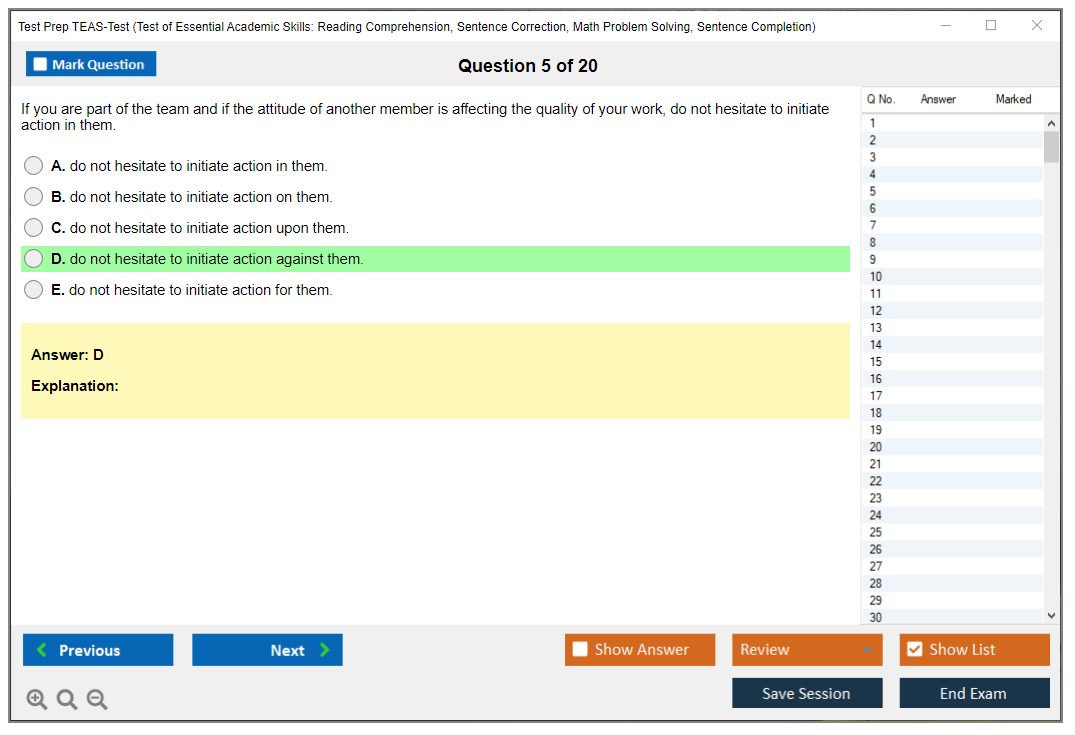The width and height of the screenshot is (1075, 735).
Task: Uncheck the Show List checkbox
Action: (x=914, y=650)
